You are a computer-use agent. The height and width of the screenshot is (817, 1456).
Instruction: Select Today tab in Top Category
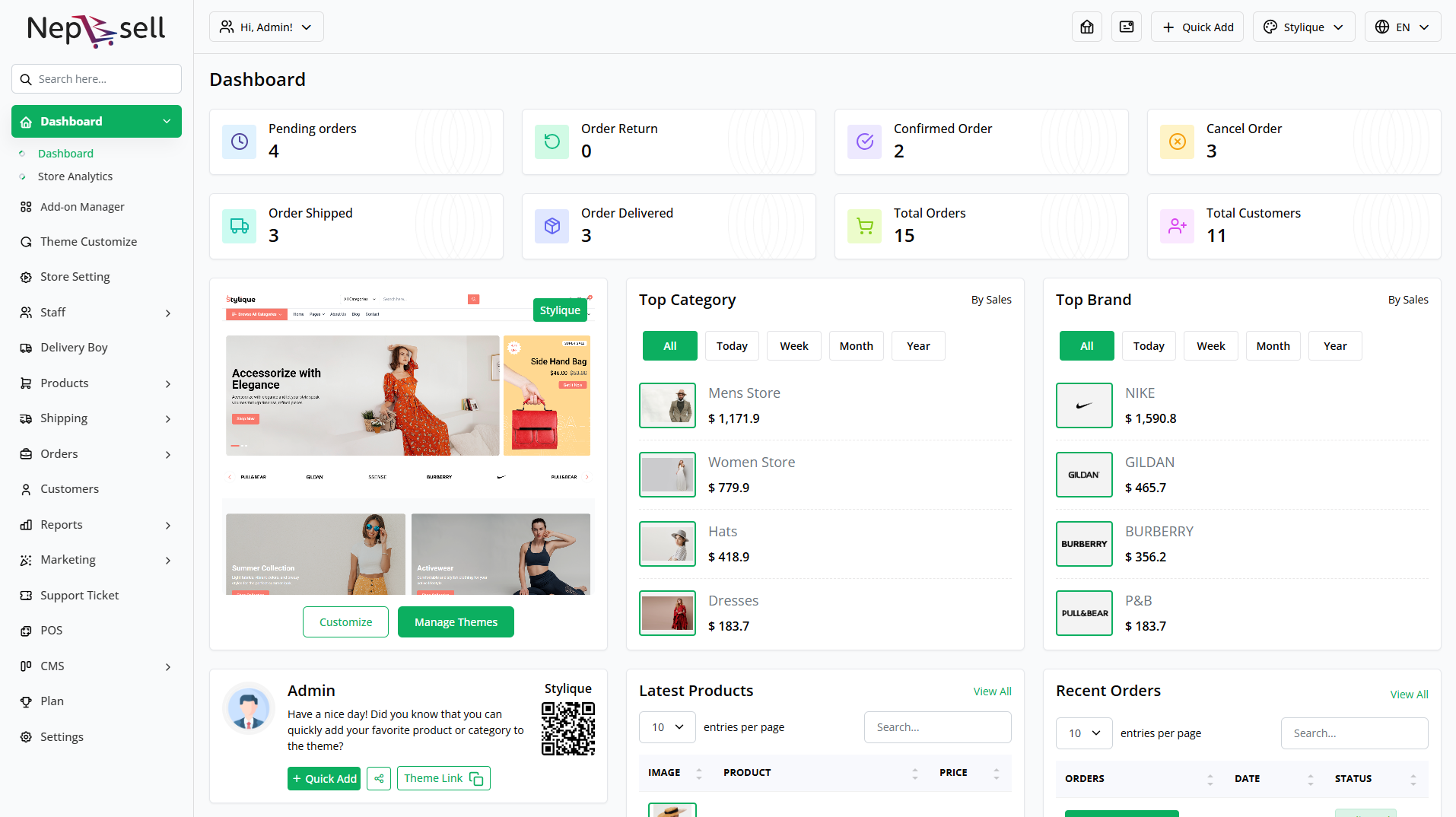coord(732,346)
